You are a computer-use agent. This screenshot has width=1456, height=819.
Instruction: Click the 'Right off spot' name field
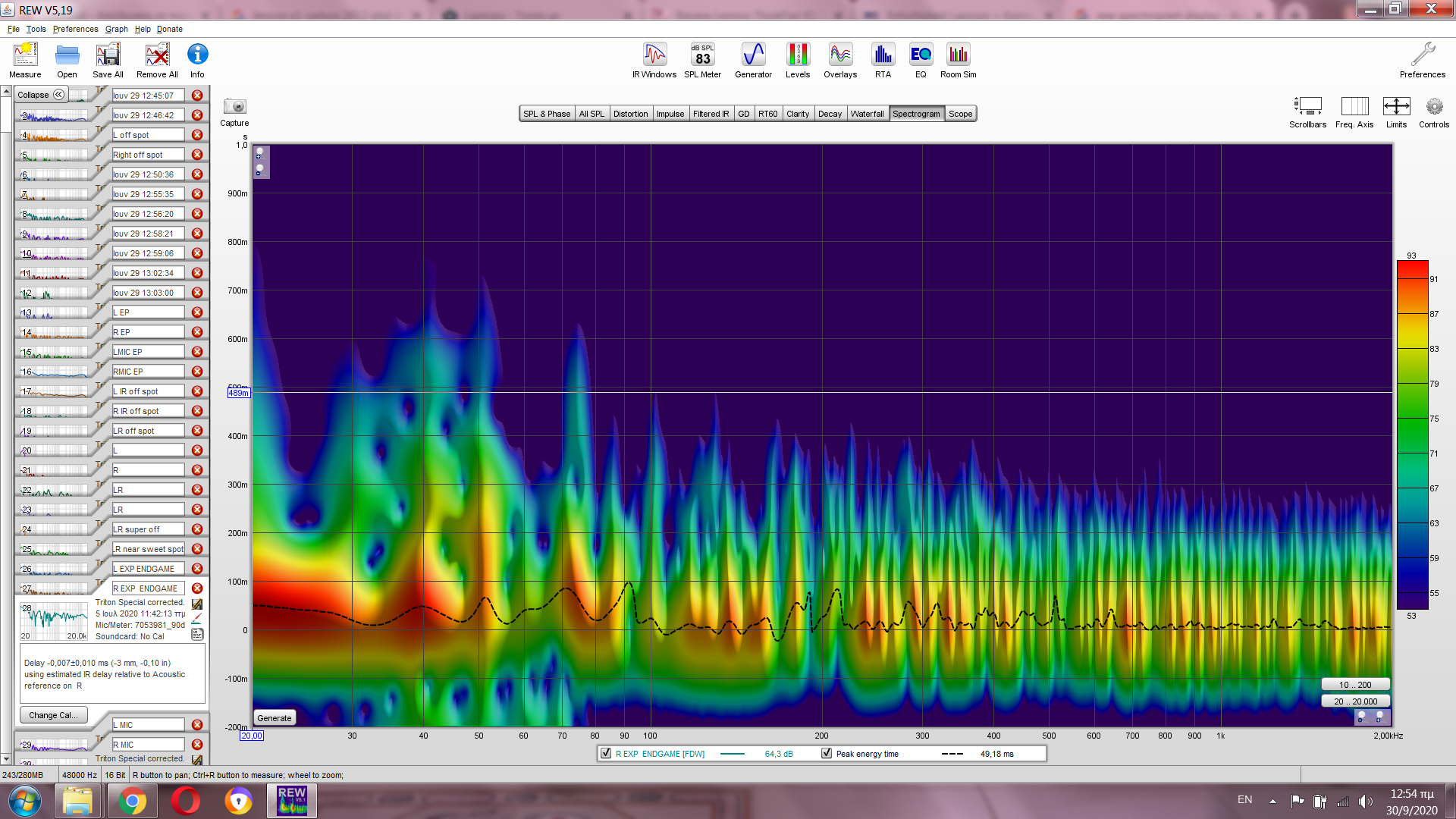point(148,155)
